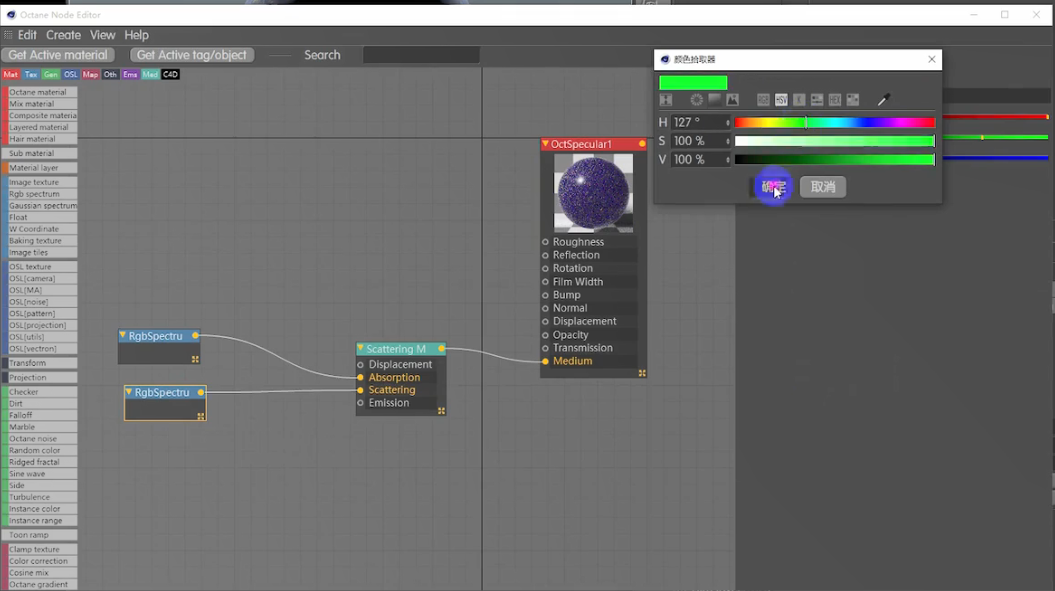Screen dimensions: 1055x591
Task: Click Get Active tag/object button
Action: click(192, 55)
